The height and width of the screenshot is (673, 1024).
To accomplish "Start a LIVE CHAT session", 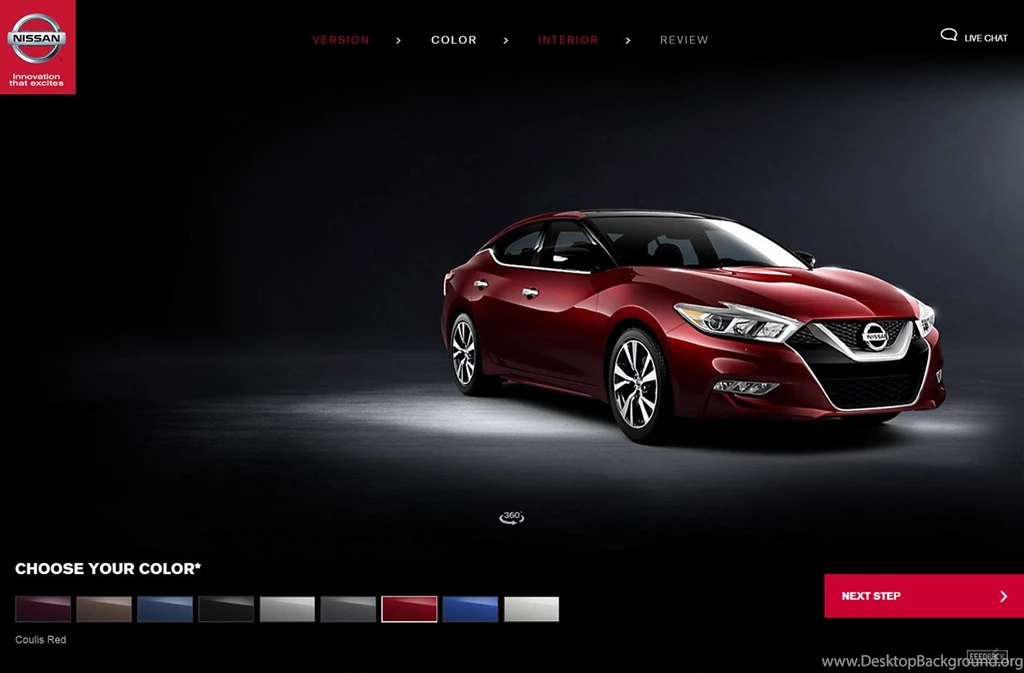I will (984, 37).
